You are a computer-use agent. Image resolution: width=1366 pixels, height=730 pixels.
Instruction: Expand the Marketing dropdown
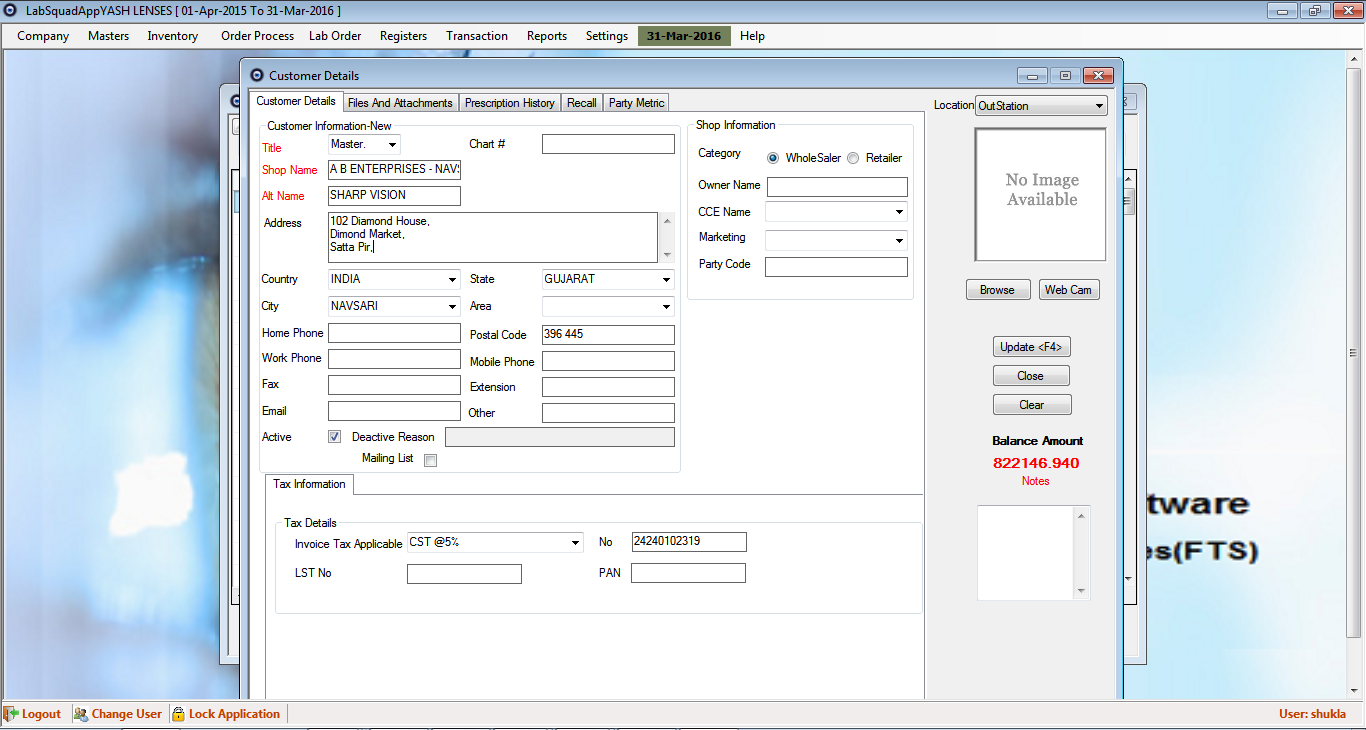(x=899, y=240)
